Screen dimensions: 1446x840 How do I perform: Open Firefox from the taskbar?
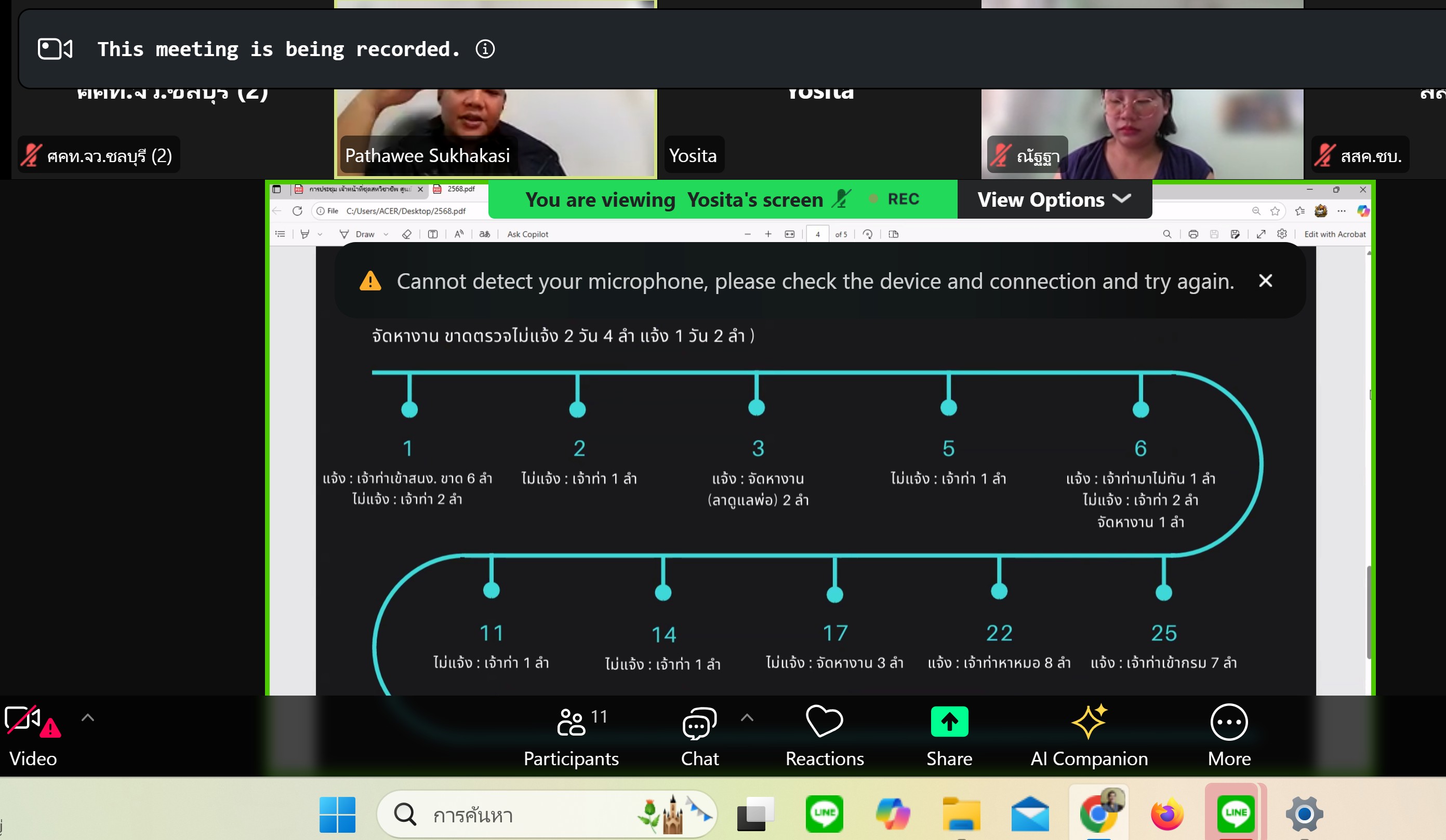pos(1166,814)
